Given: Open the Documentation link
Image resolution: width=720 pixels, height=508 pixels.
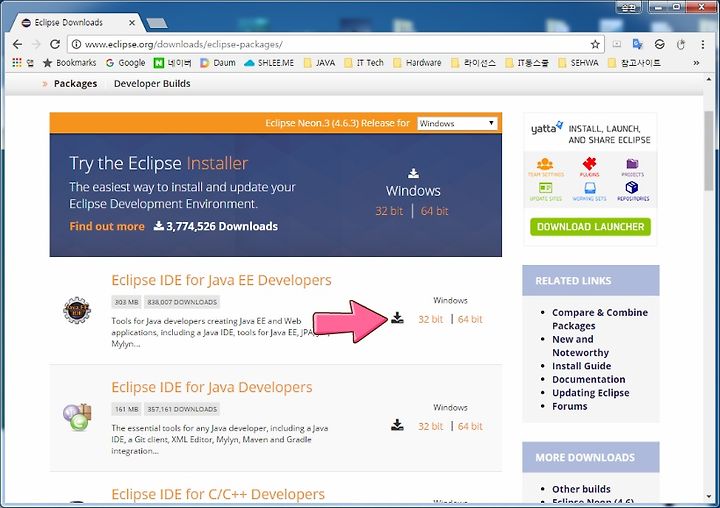Looking at the screenshot, I should (x=589, y=379).
